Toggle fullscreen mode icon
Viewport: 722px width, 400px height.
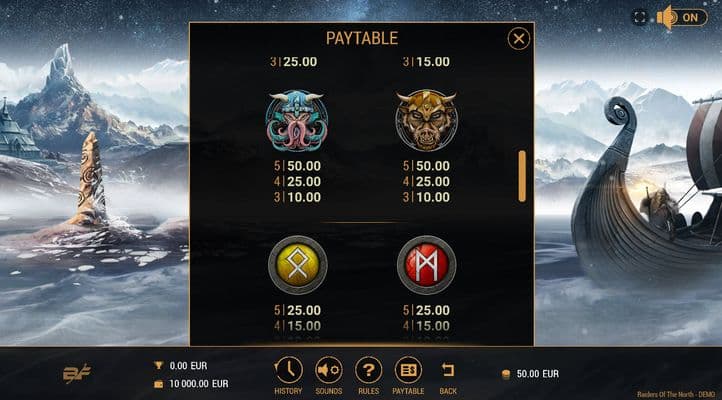tap(640, 17)
